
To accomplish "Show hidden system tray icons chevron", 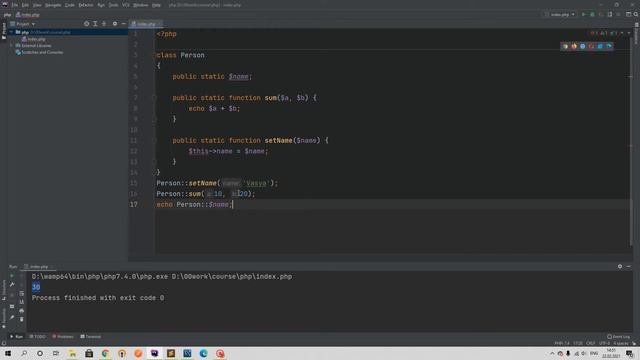I will coord(552,353).
